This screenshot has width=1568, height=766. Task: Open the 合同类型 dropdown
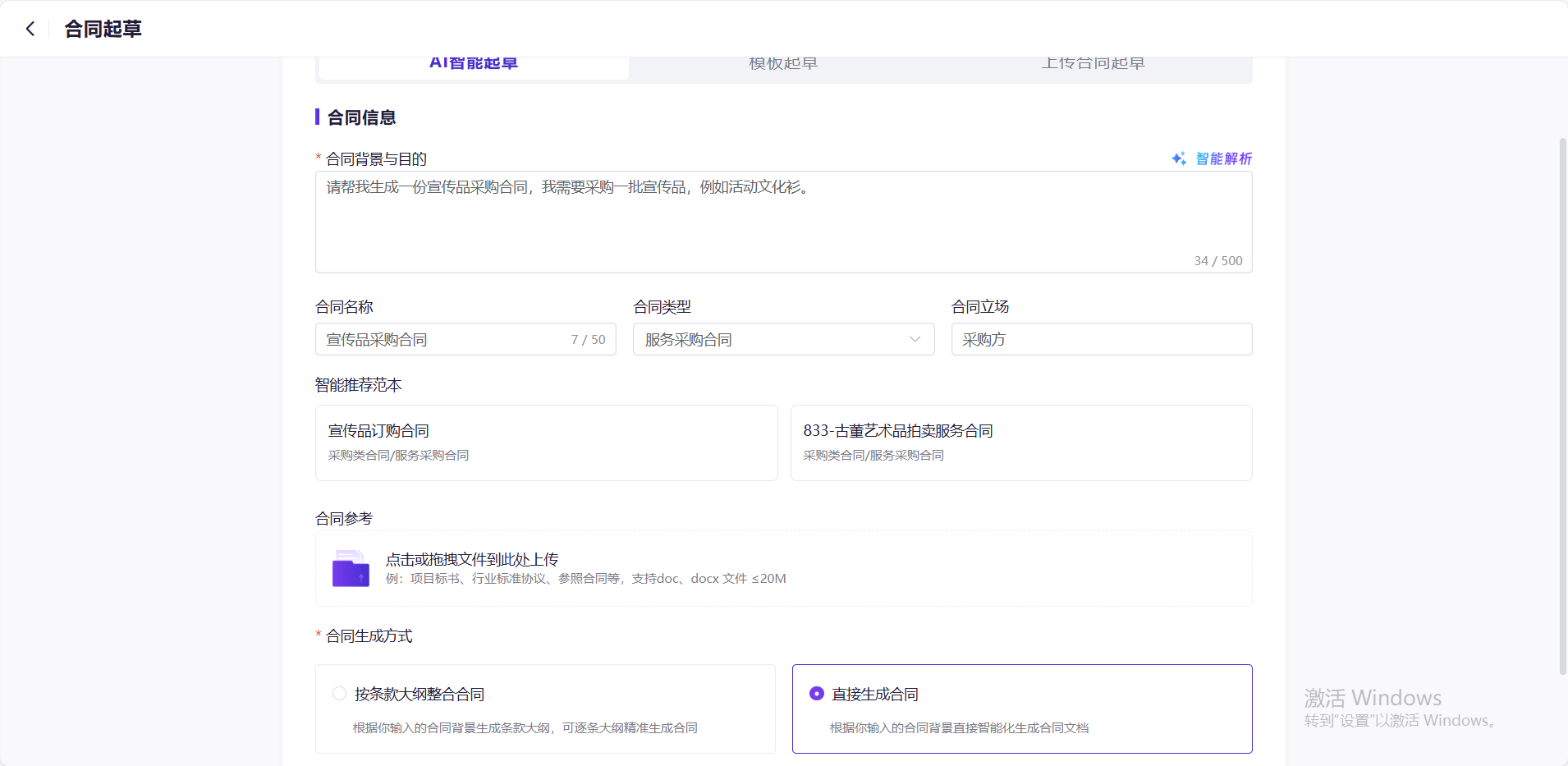coord(772,339)
